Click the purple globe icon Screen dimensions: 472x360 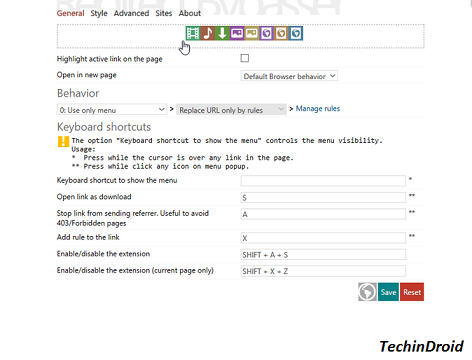266,33
